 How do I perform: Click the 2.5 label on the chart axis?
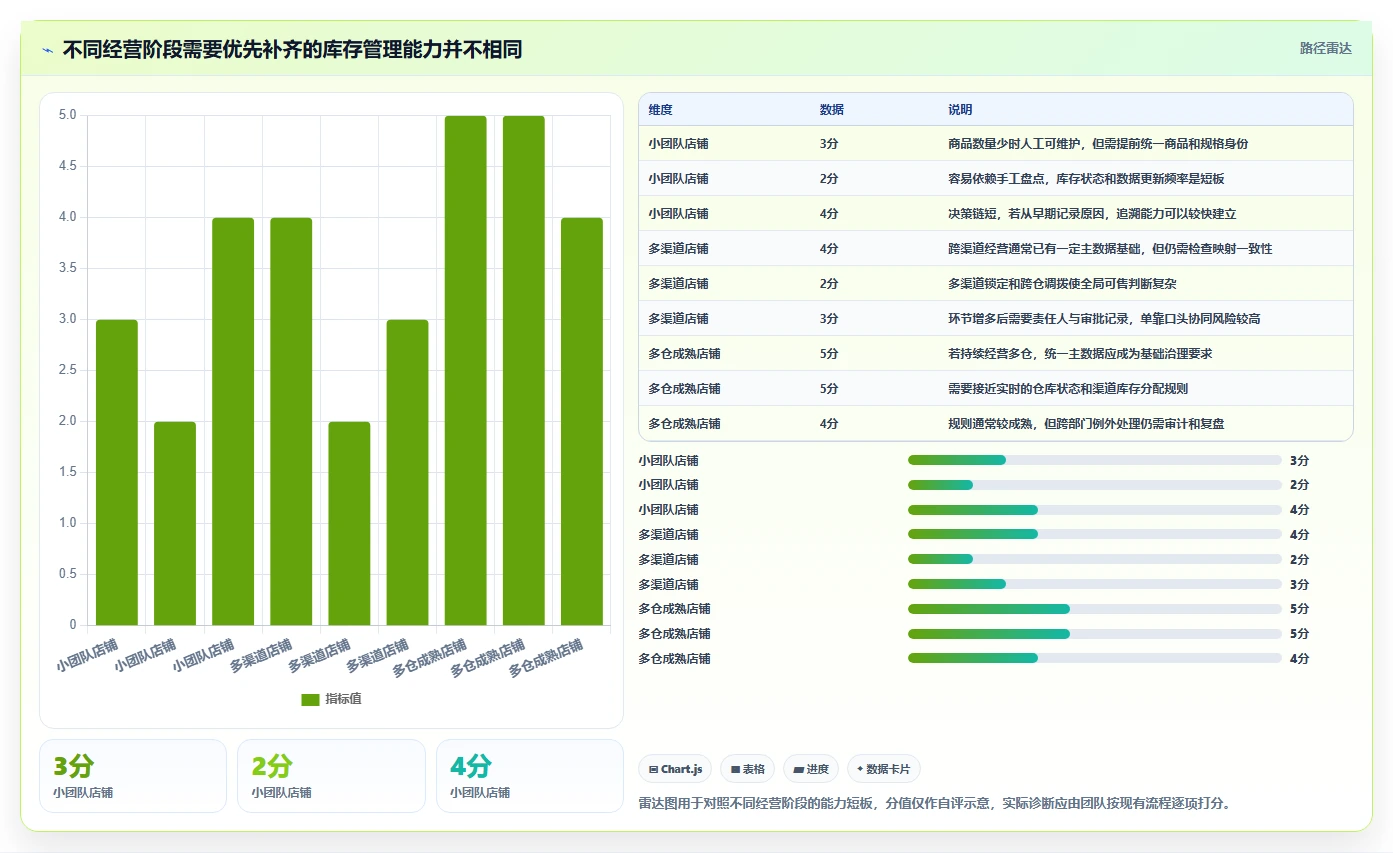[67, 370]
